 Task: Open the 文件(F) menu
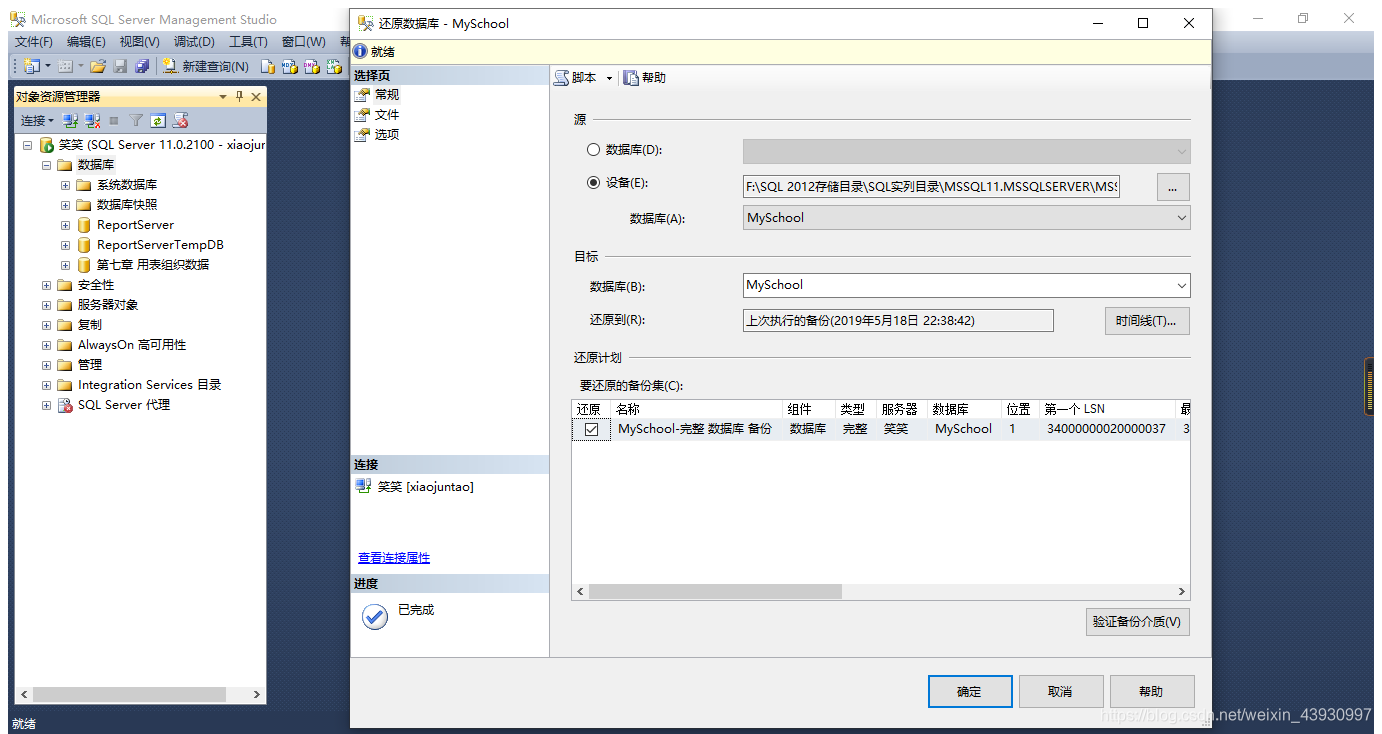click(34, 42)
